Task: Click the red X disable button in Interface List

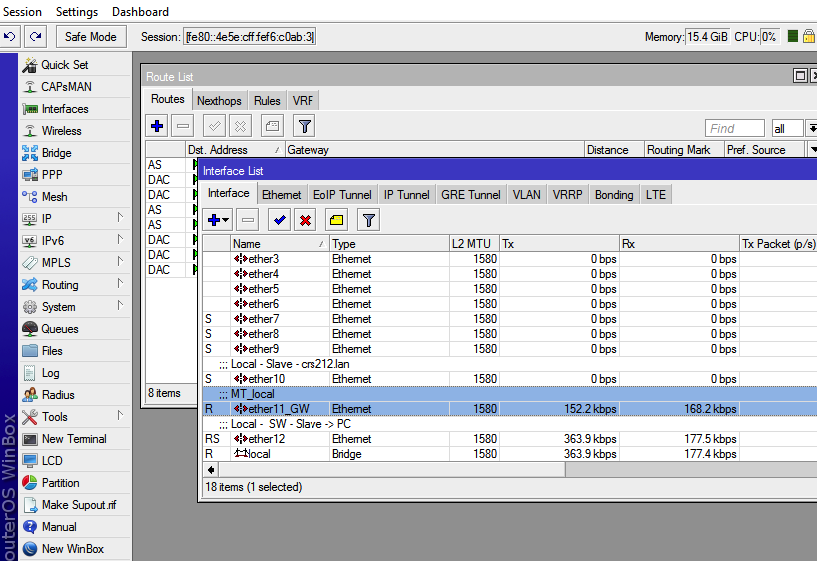Action: click(305, 220)
